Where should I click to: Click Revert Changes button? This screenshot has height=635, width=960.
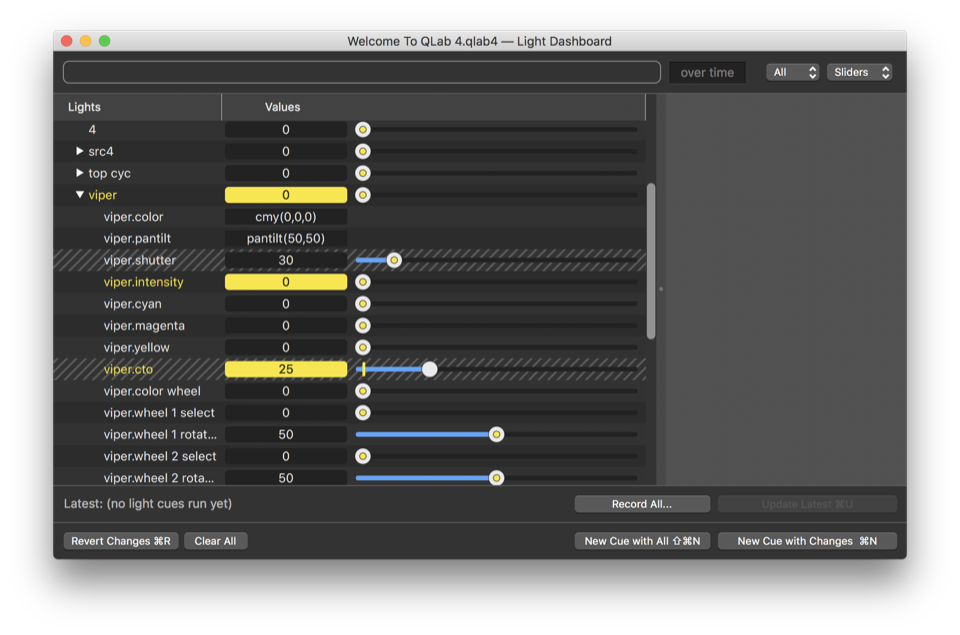pyautogui.click(x=120, y=541)
